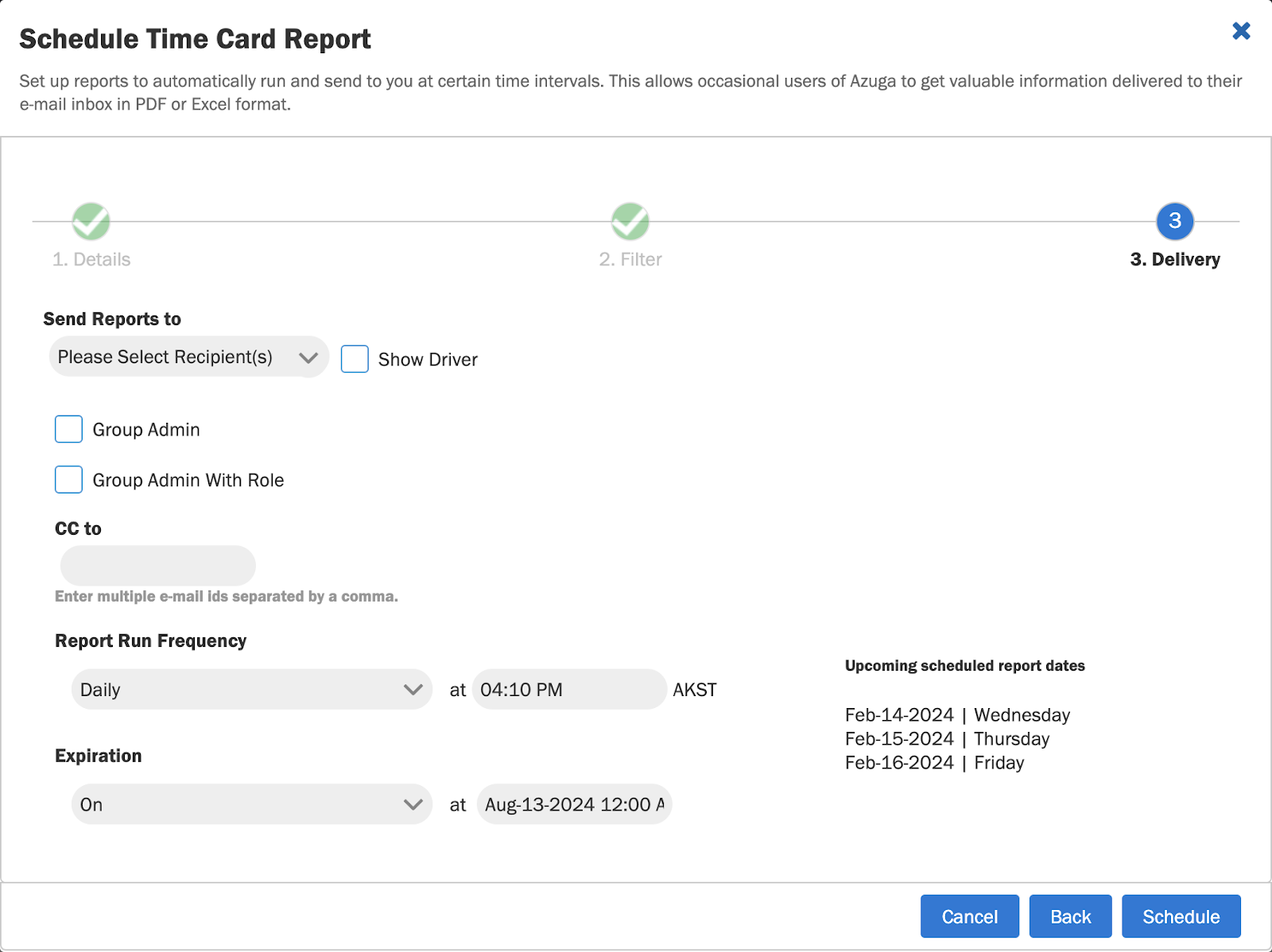Edit the 04:10 PM run time field
The image size is (1272, 952).
pos(569,689)
